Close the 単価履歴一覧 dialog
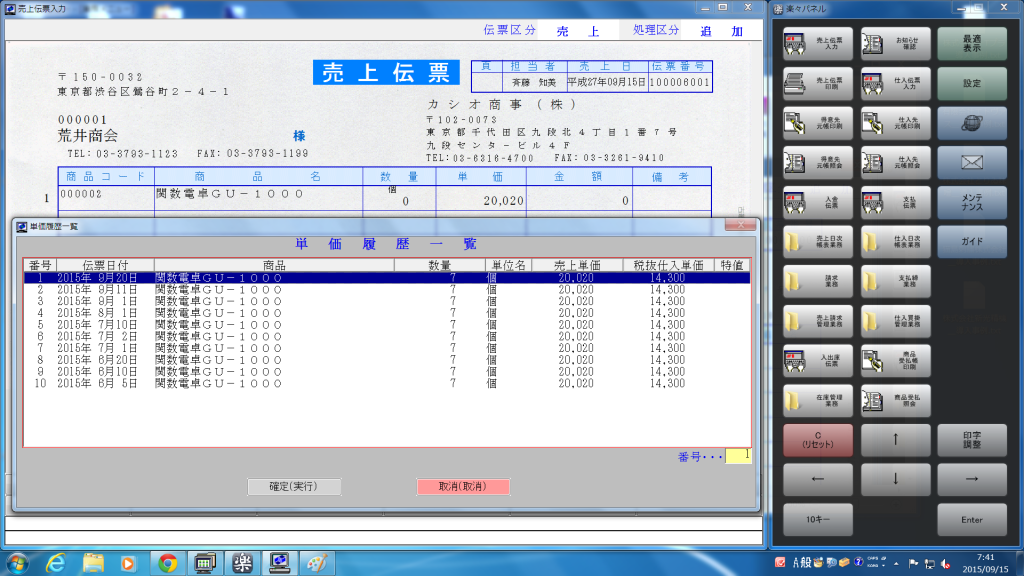The image size is (1024, 576). point(741,225)
